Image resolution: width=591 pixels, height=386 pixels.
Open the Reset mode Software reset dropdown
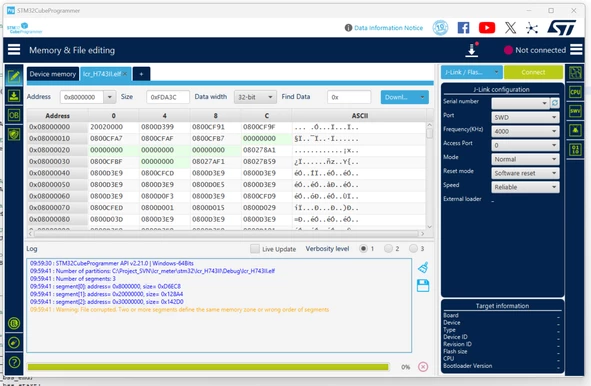pos(525,173)
